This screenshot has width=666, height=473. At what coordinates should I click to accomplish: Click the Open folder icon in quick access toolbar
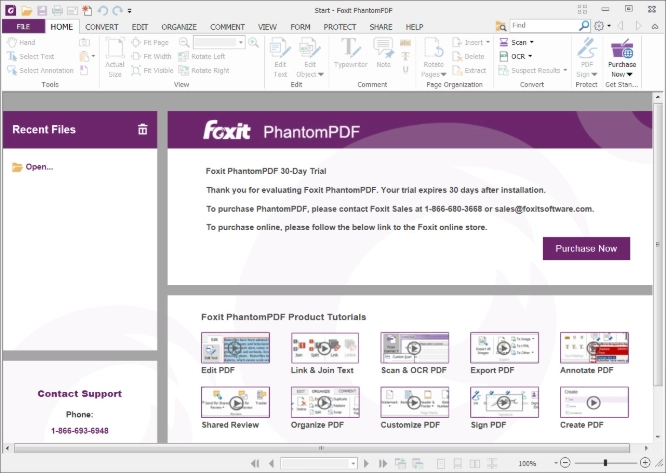(x=27, y=10)
